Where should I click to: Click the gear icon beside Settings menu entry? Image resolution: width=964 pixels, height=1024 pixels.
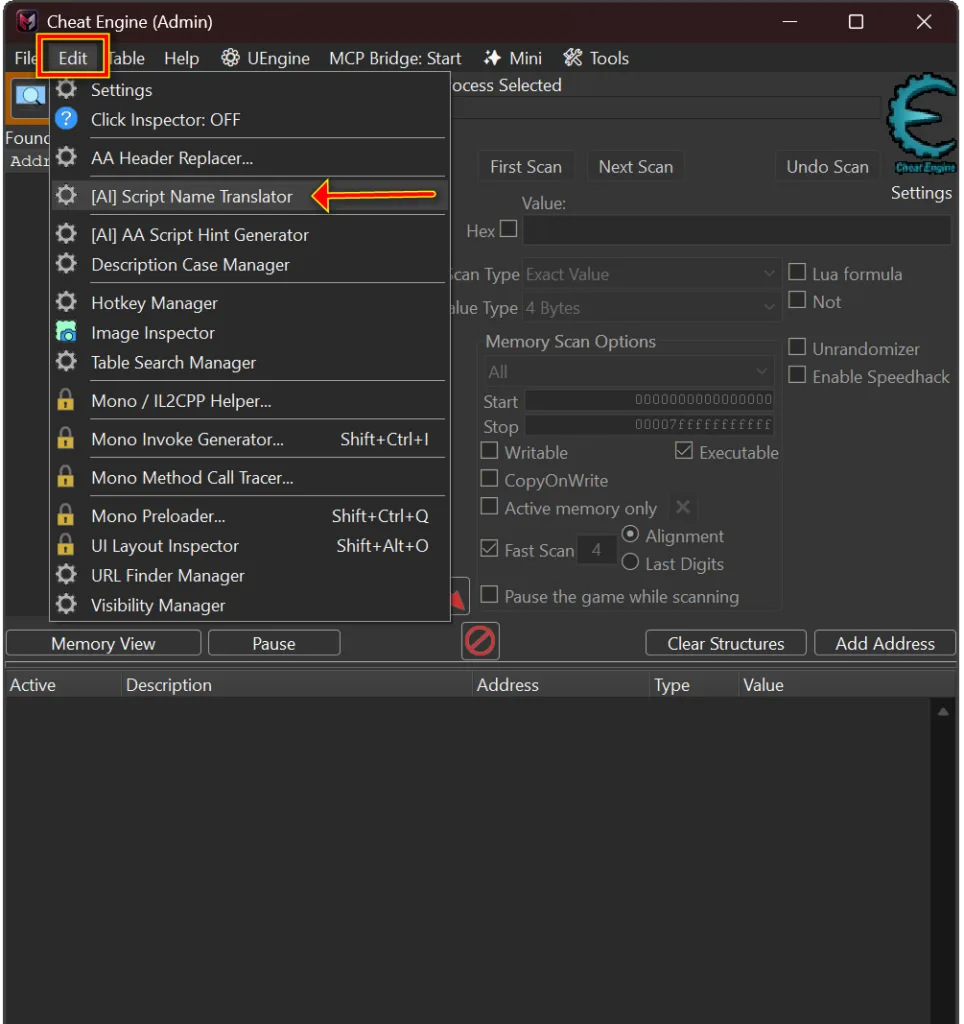(66, 89)
